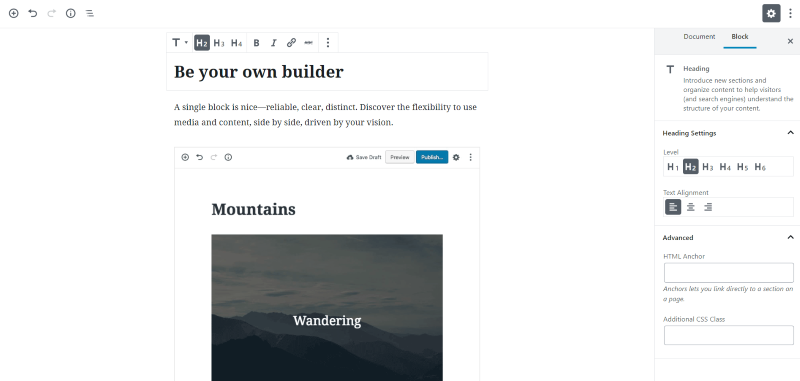Open the block more options menu
The width and height of the screenshot is (800, 381).
click(x=328, y=43)
